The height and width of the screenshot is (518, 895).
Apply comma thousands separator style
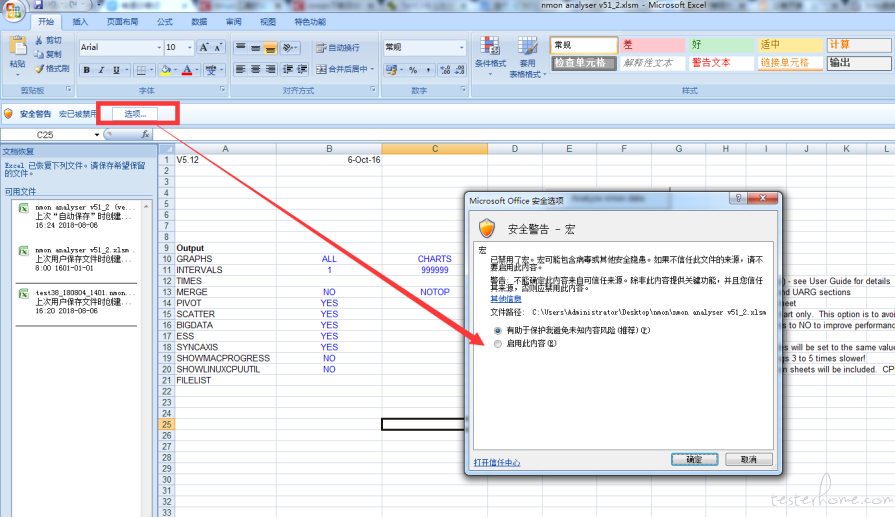(428, 70)
